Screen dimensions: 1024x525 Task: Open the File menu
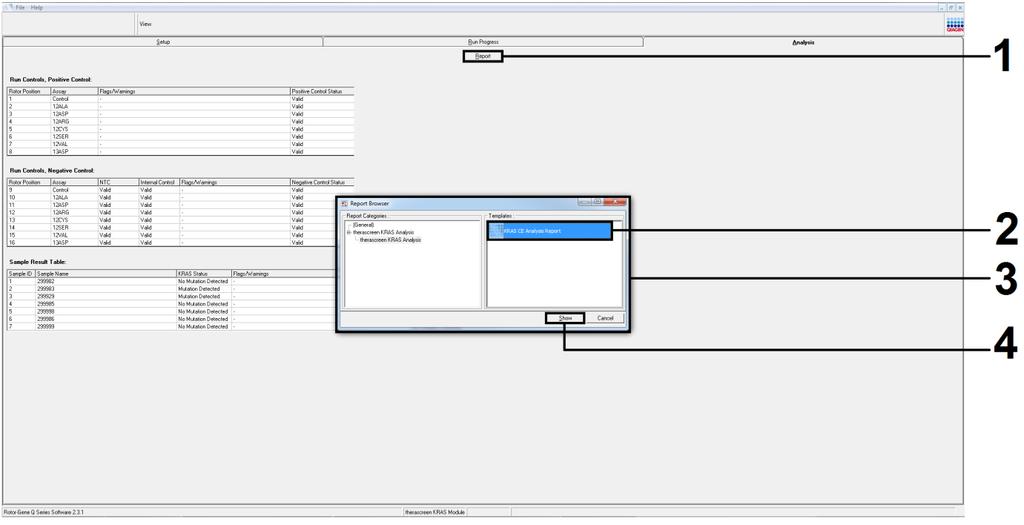(x=20, y=7)
